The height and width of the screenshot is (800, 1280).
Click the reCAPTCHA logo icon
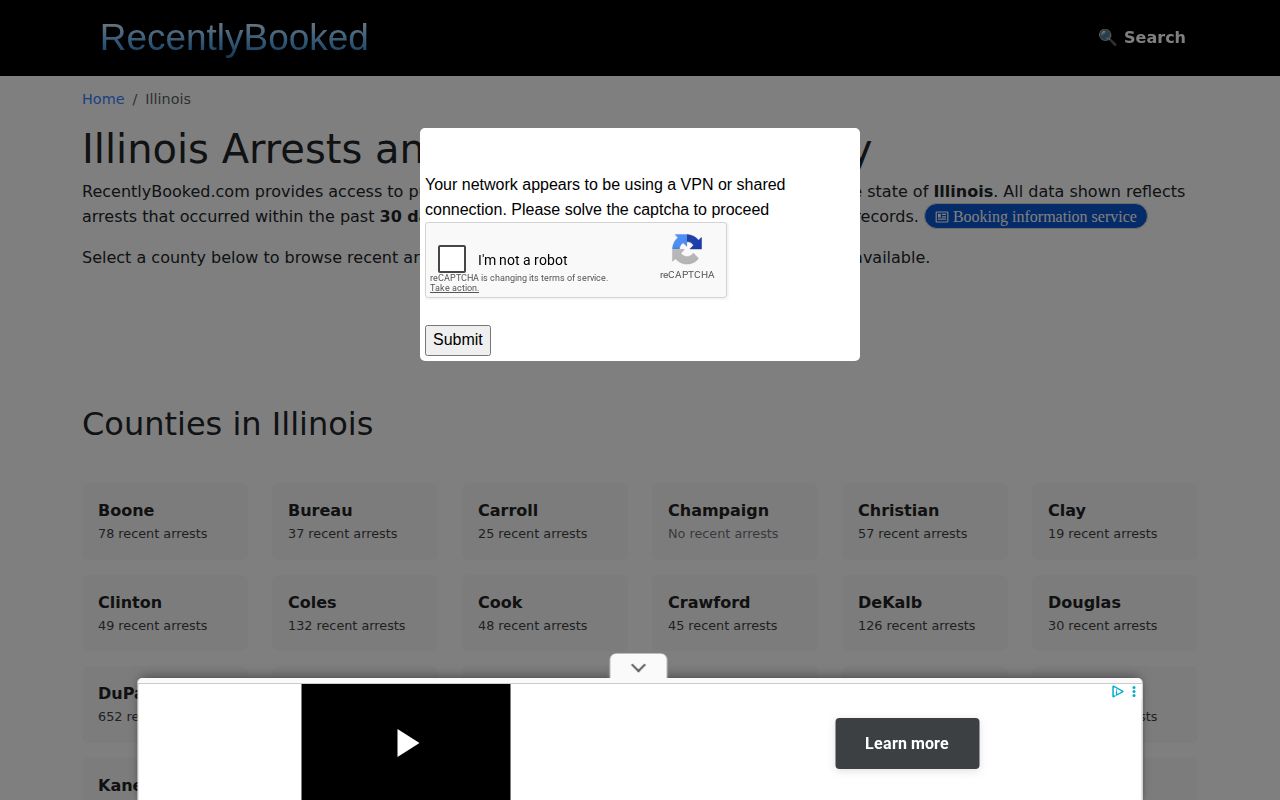coord(687,250)
